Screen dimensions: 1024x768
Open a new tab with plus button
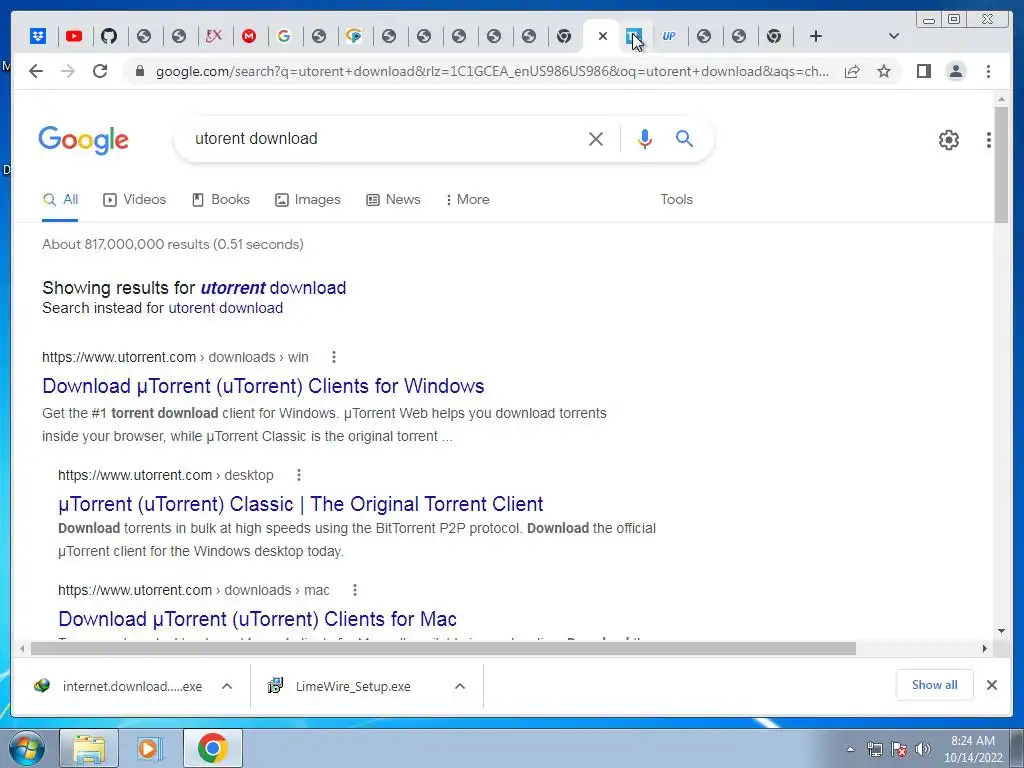816,37
